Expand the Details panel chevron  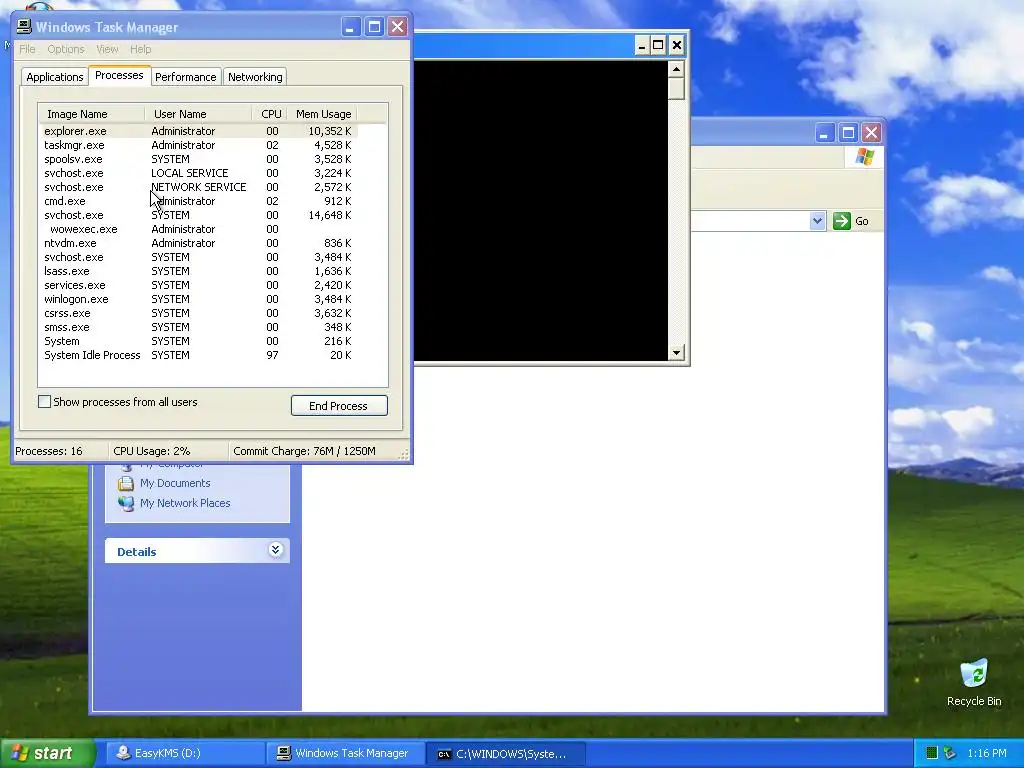(276, 550)
